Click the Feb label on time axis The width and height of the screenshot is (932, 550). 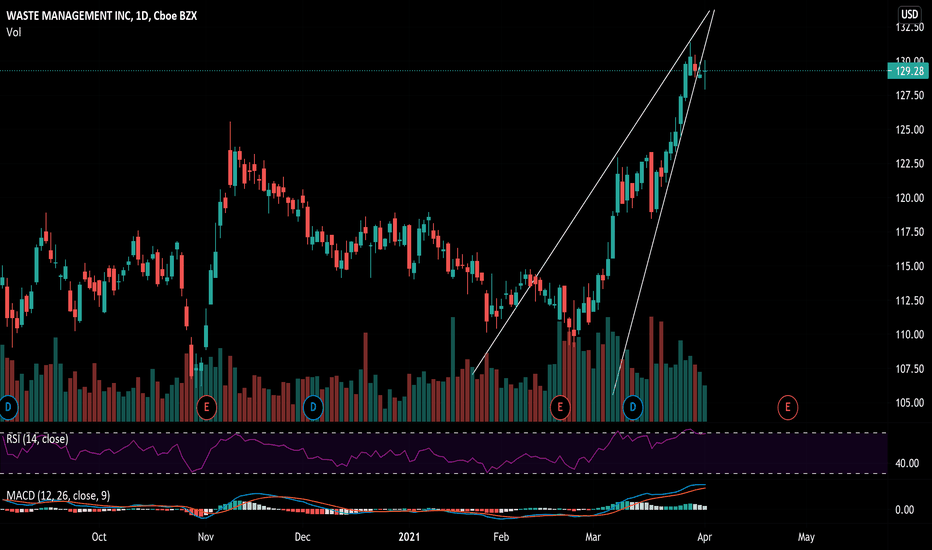(x=501, y=537)
